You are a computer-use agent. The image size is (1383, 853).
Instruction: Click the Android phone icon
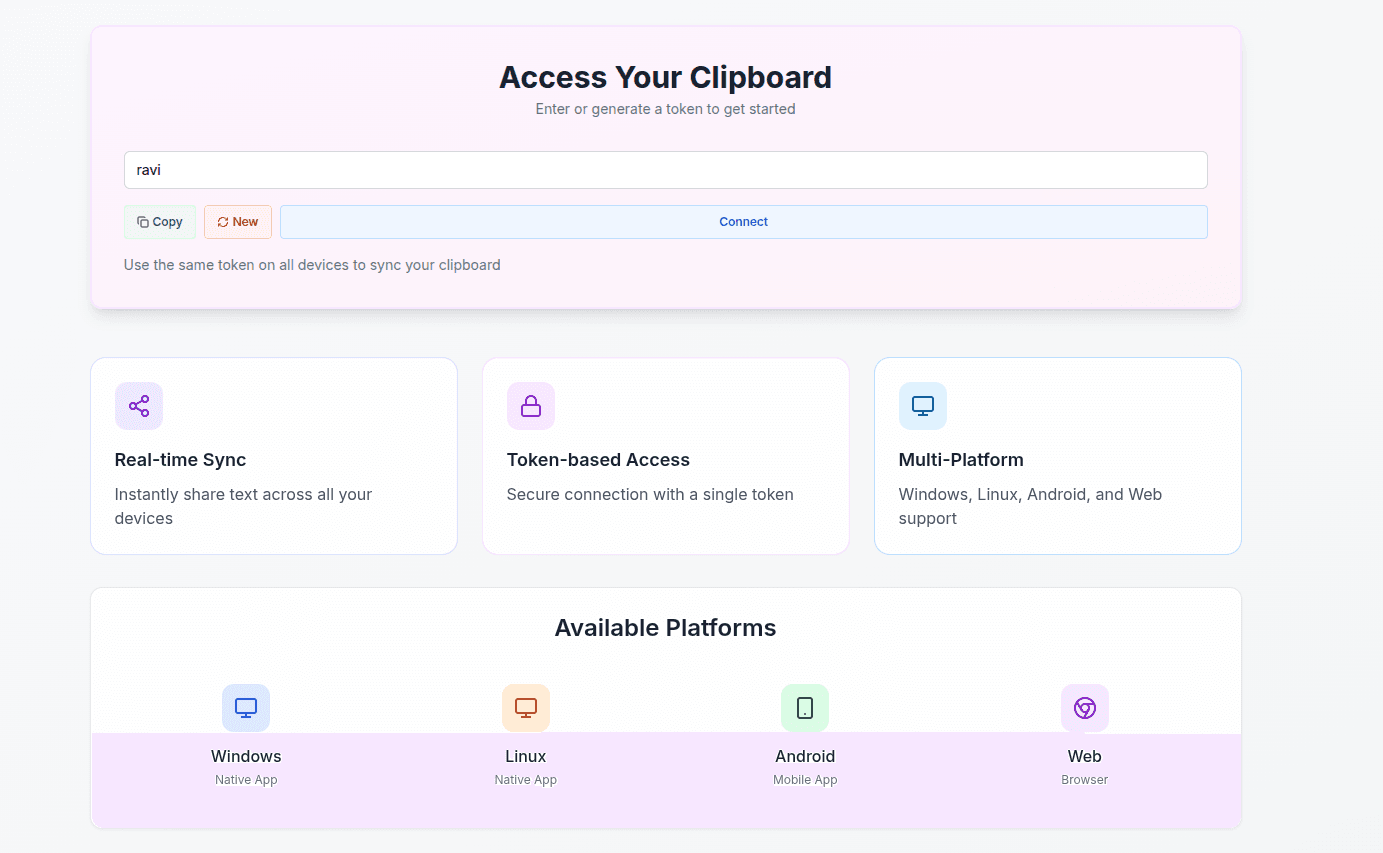(x=805, y=708)
